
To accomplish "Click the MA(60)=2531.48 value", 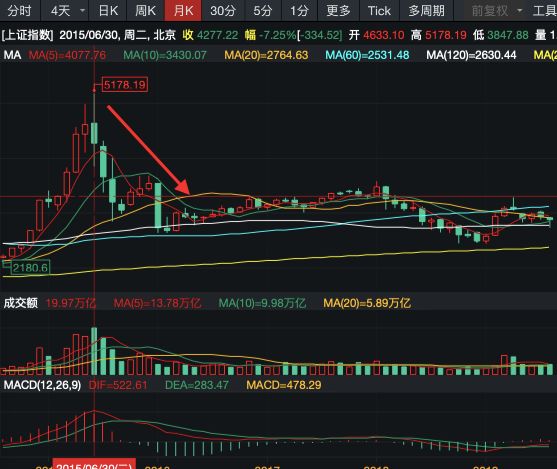I will pos(367,55).
